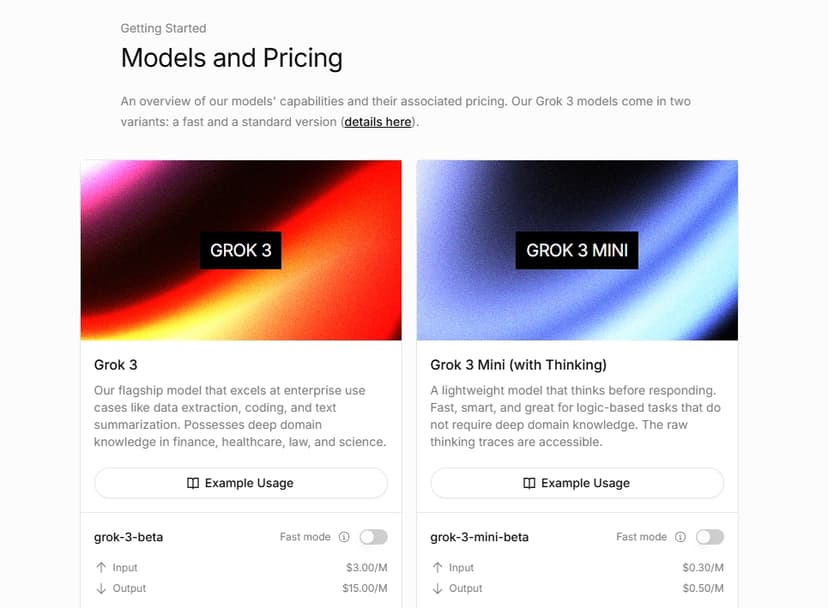Click the Output down-arrow icon under grok-3-beta

[100, 588]
